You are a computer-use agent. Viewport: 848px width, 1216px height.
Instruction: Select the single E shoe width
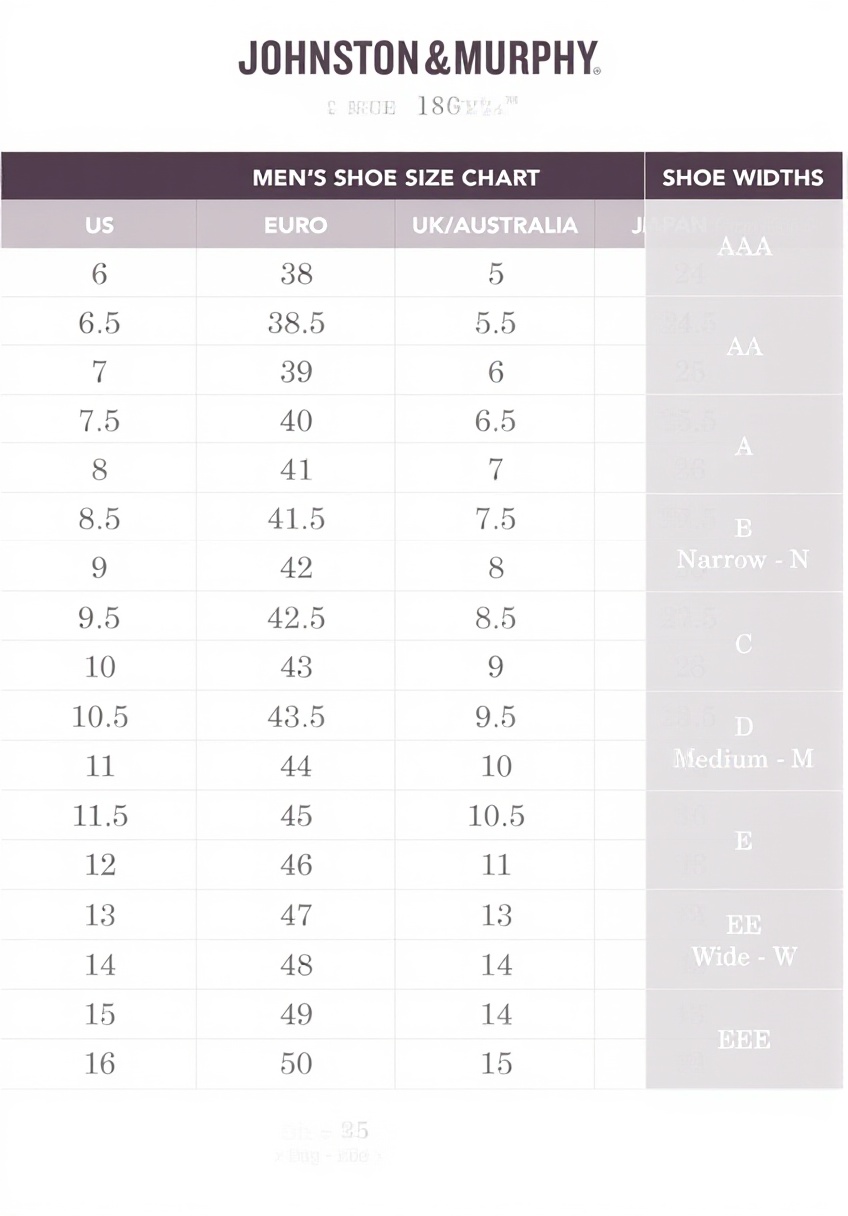tap(744, 841)
